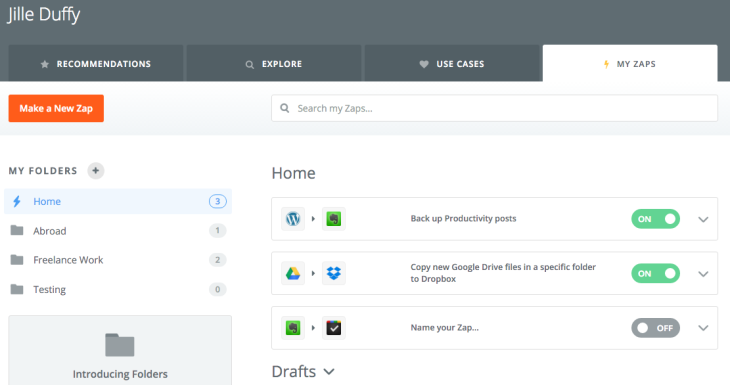The width and height of the screenshot is (730, 385).
Task: Click the Home folder count badge 3
Action: (217, 201)
